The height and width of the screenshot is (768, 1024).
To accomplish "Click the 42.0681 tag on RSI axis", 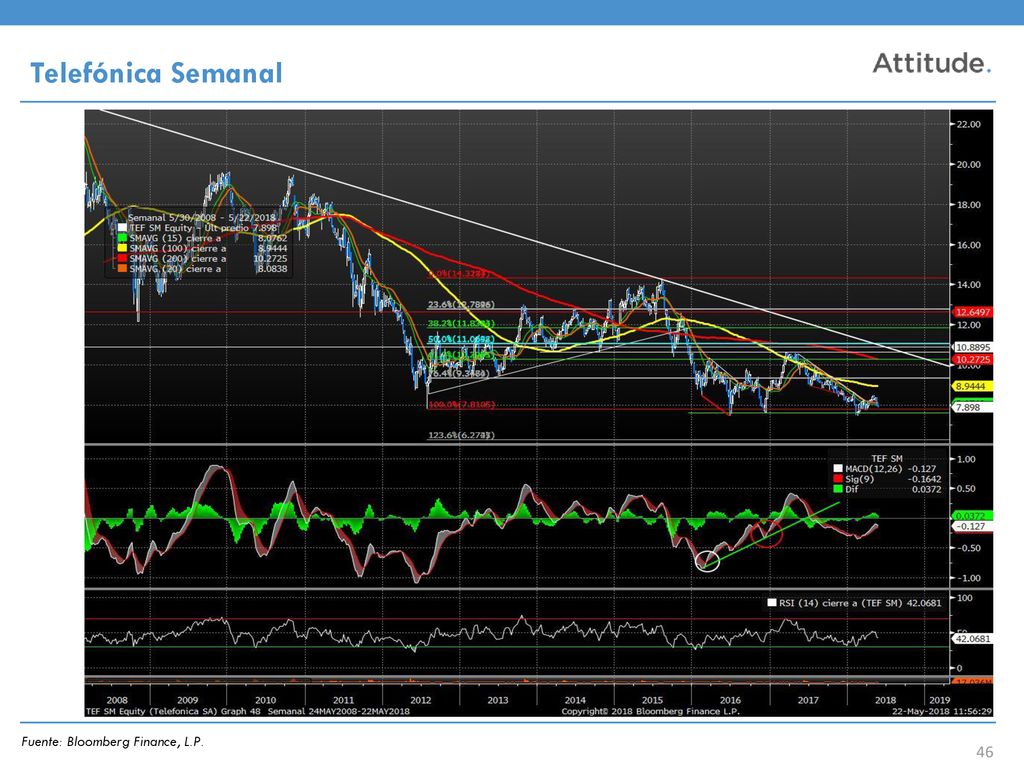I will pyautogui.click(x=973, y=639).
